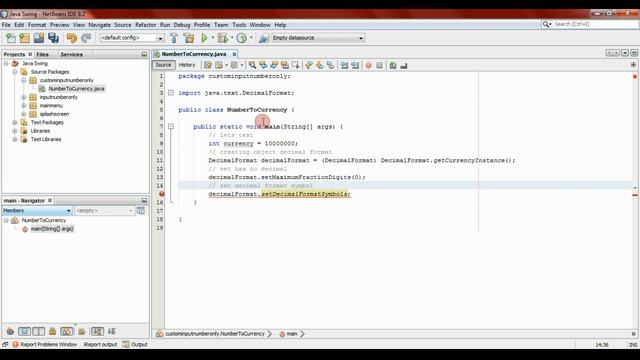This screenshot has width=640, height=360.
Task: Click the main breadcrumb item
Action: (288, 334)
